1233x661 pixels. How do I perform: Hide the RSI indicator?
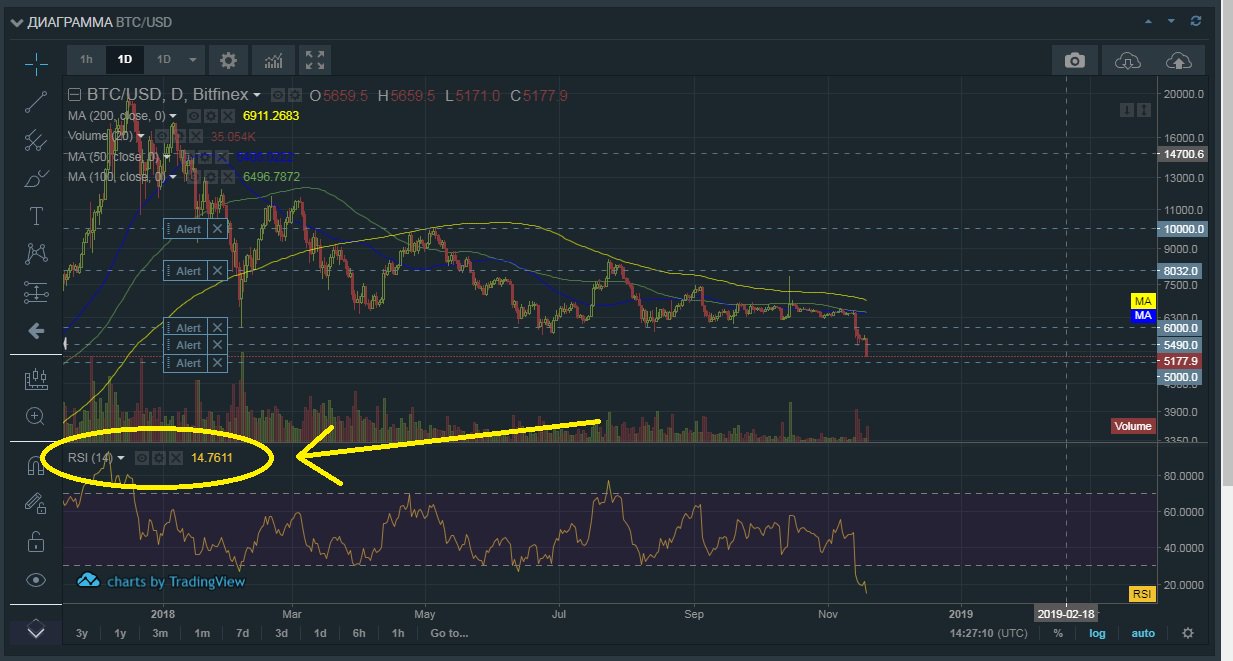point(141,458)
